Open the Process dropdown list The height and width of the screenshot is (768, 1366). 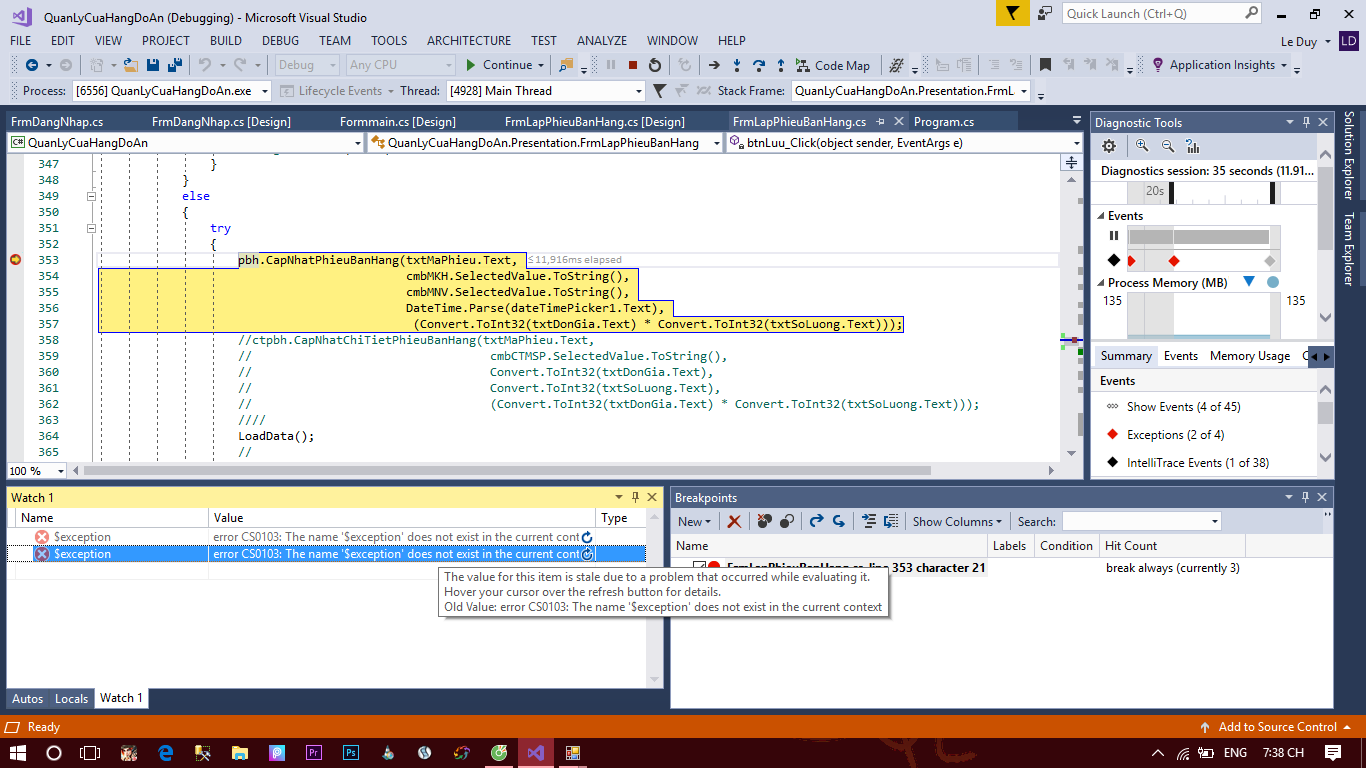pyautogui.click(x=265, y=91)
